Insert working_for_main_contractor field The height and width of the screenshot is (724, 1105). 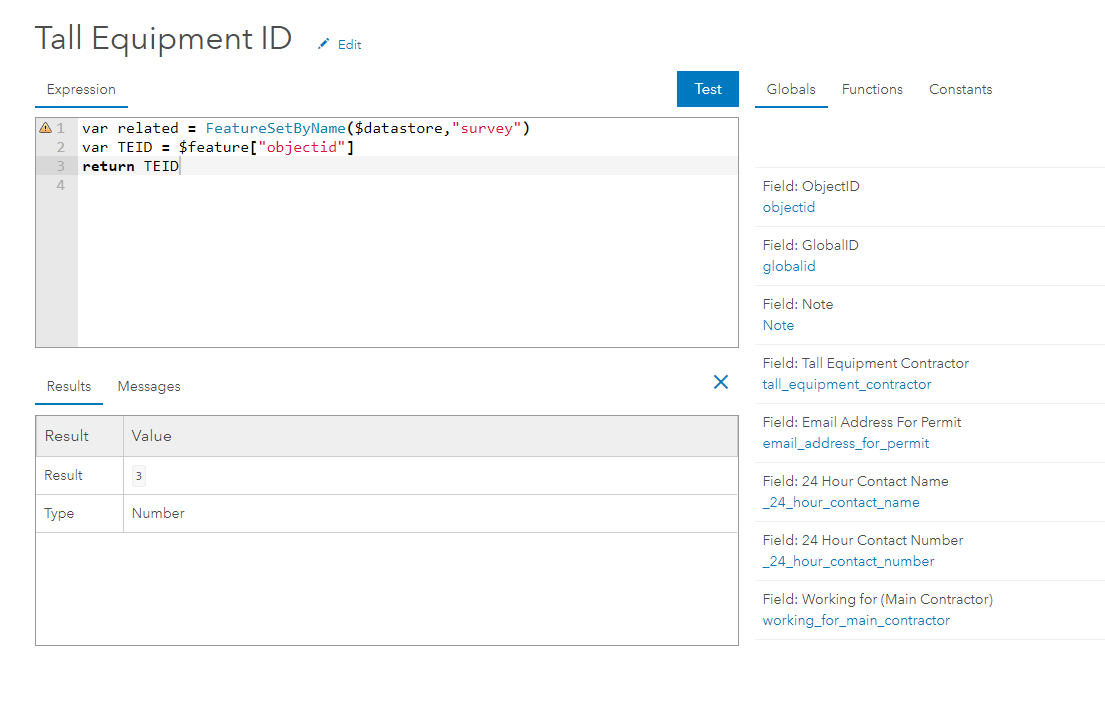[x=855, y=621]
